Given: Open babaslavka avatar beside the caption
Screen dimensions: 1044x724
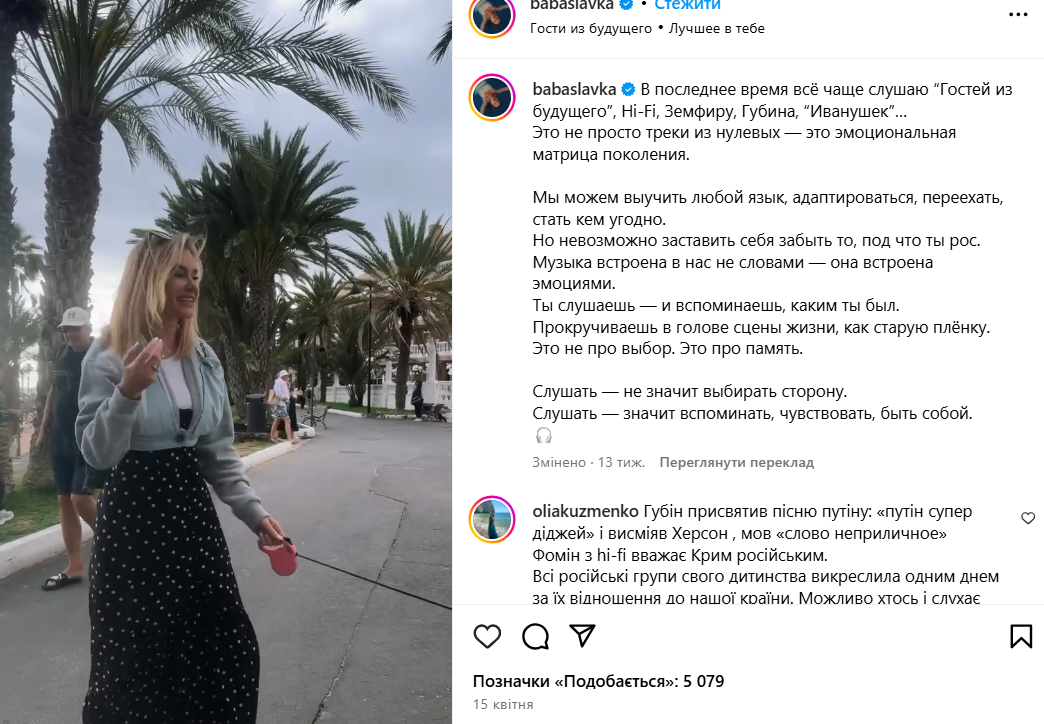Looking at the screenshot, I should pyautogui.click(x=492, y=97).
